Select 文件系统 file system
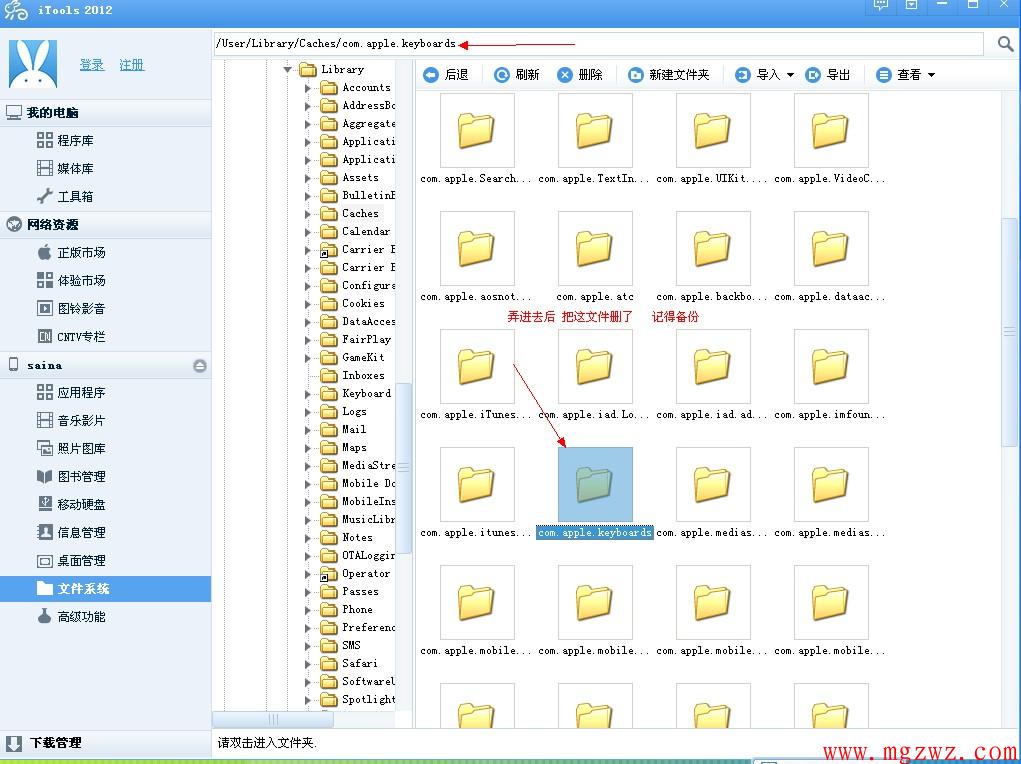This screenshot has height=764, width=1021. click(105, 588)
